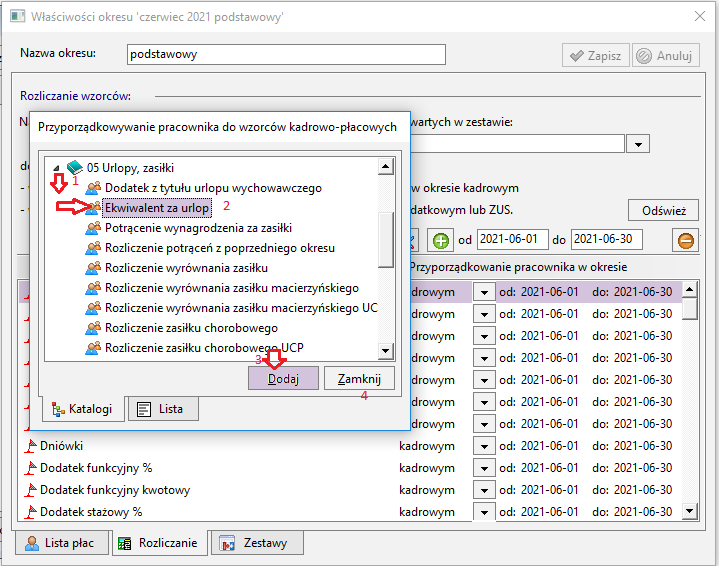Click the window icon in the title bar
Viewport: 719px width, 566px height.
[17, 17]
